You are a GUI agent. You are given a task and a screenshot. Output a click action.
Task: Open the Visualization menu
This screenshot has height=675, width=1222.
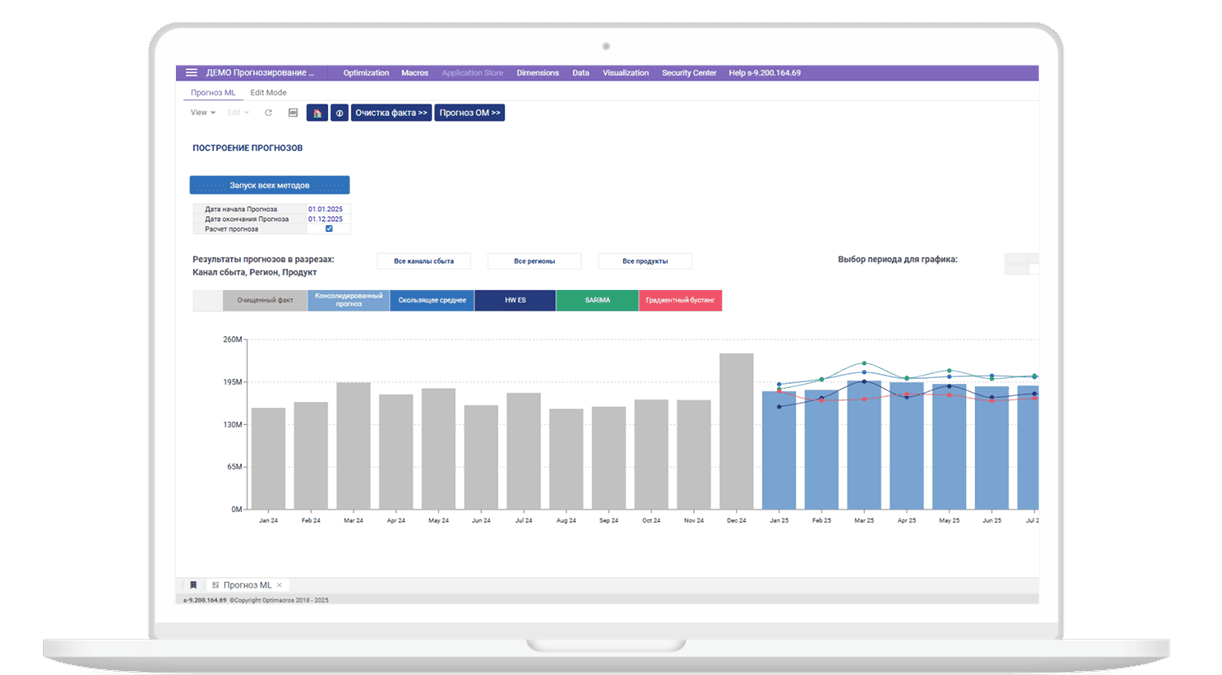point(625,73)
